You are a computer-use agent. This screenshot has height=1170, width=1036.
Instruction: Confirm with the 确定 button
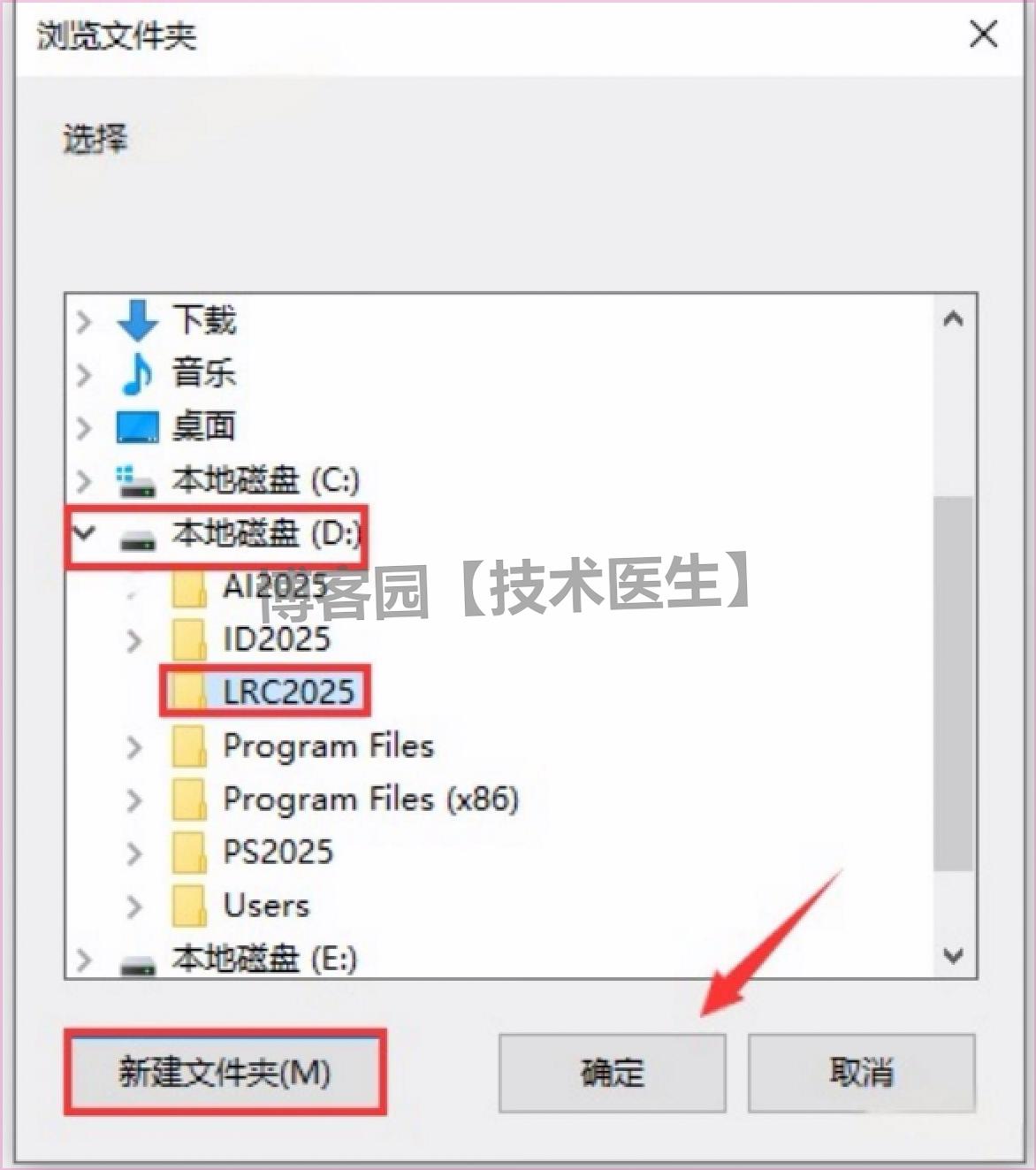click(x=613, y=1073)
